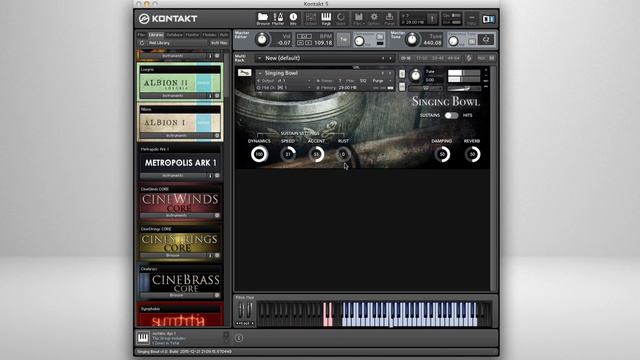Open the Output mixer icon
The height and width of the screenshot is (360, 640).
(311, 18)
